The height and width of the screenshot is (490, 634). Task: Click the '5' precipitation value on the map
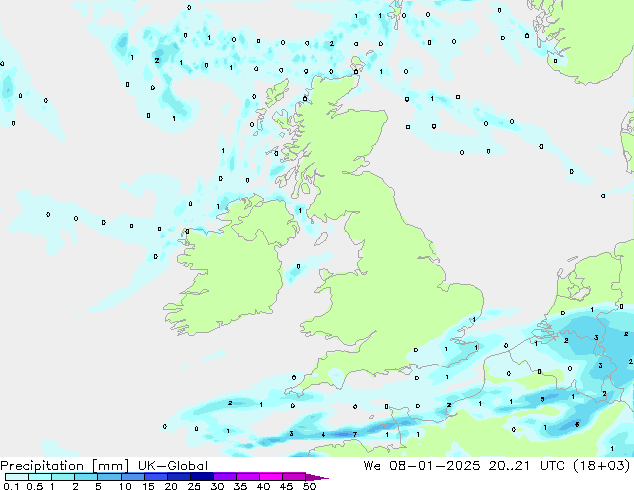point(542,399)
